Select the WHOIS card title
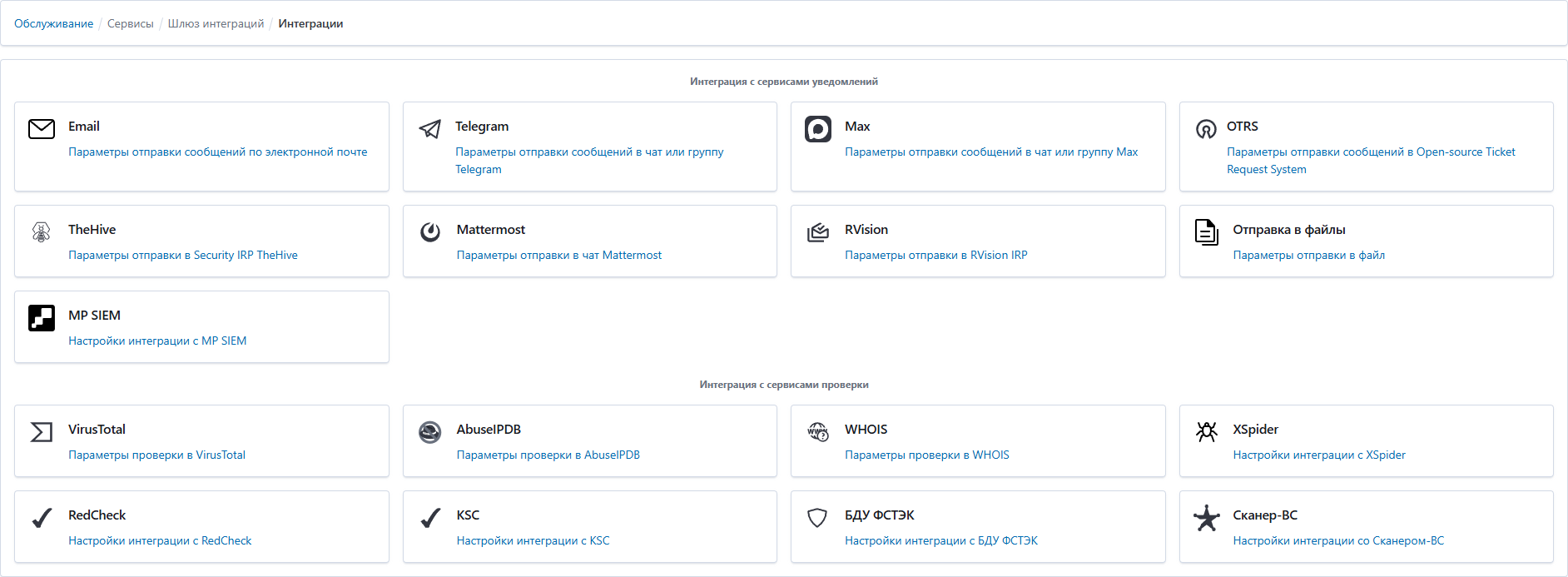Viewport: 1568px width, 577px height. tap(866, 429)
